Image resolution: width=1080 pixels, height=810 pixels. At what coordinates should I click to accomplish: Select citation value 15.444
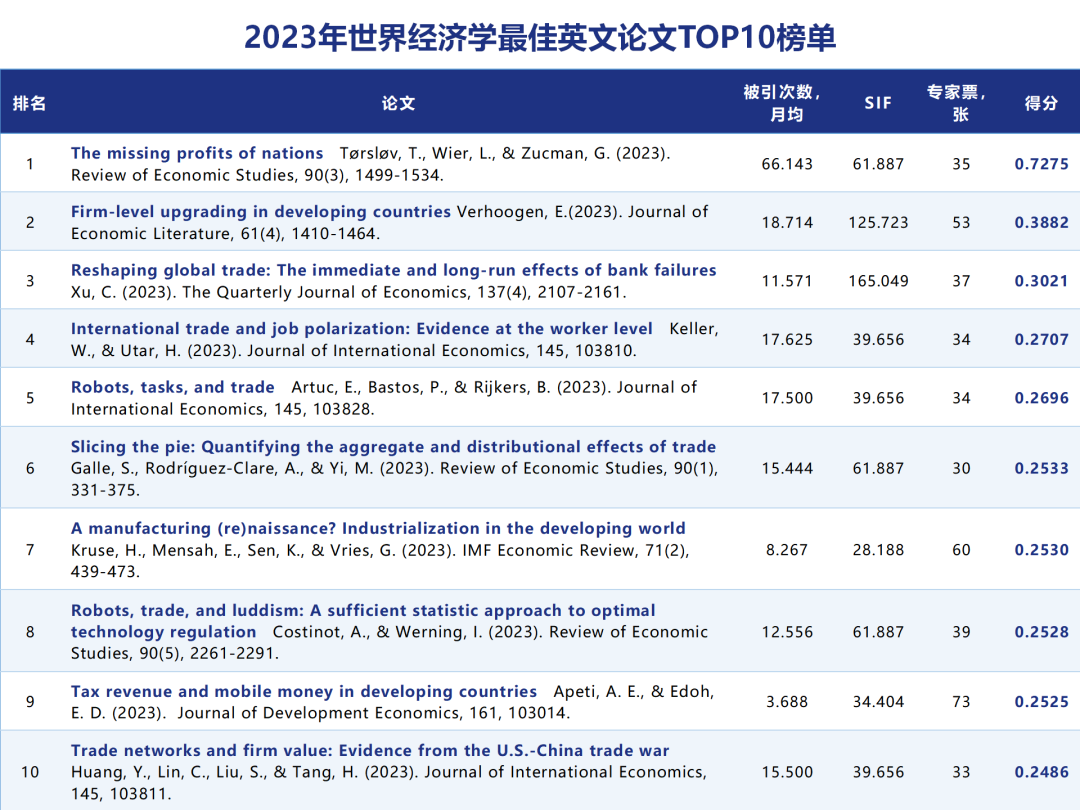tap(787, 468)
